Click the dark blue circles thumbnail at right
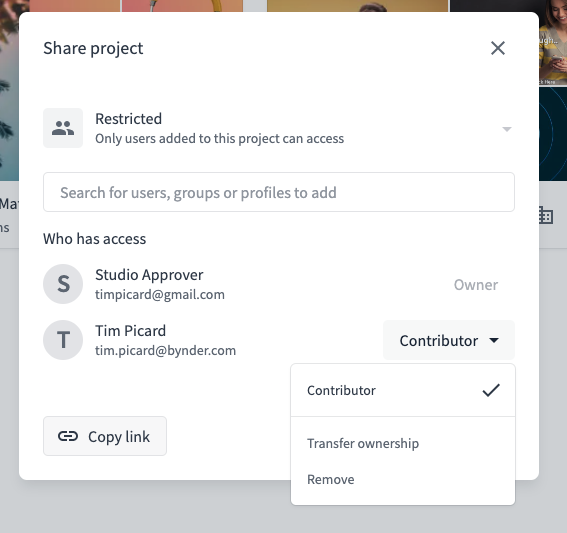567x533 pixels. pyautogui.click(x=553, y=134)
